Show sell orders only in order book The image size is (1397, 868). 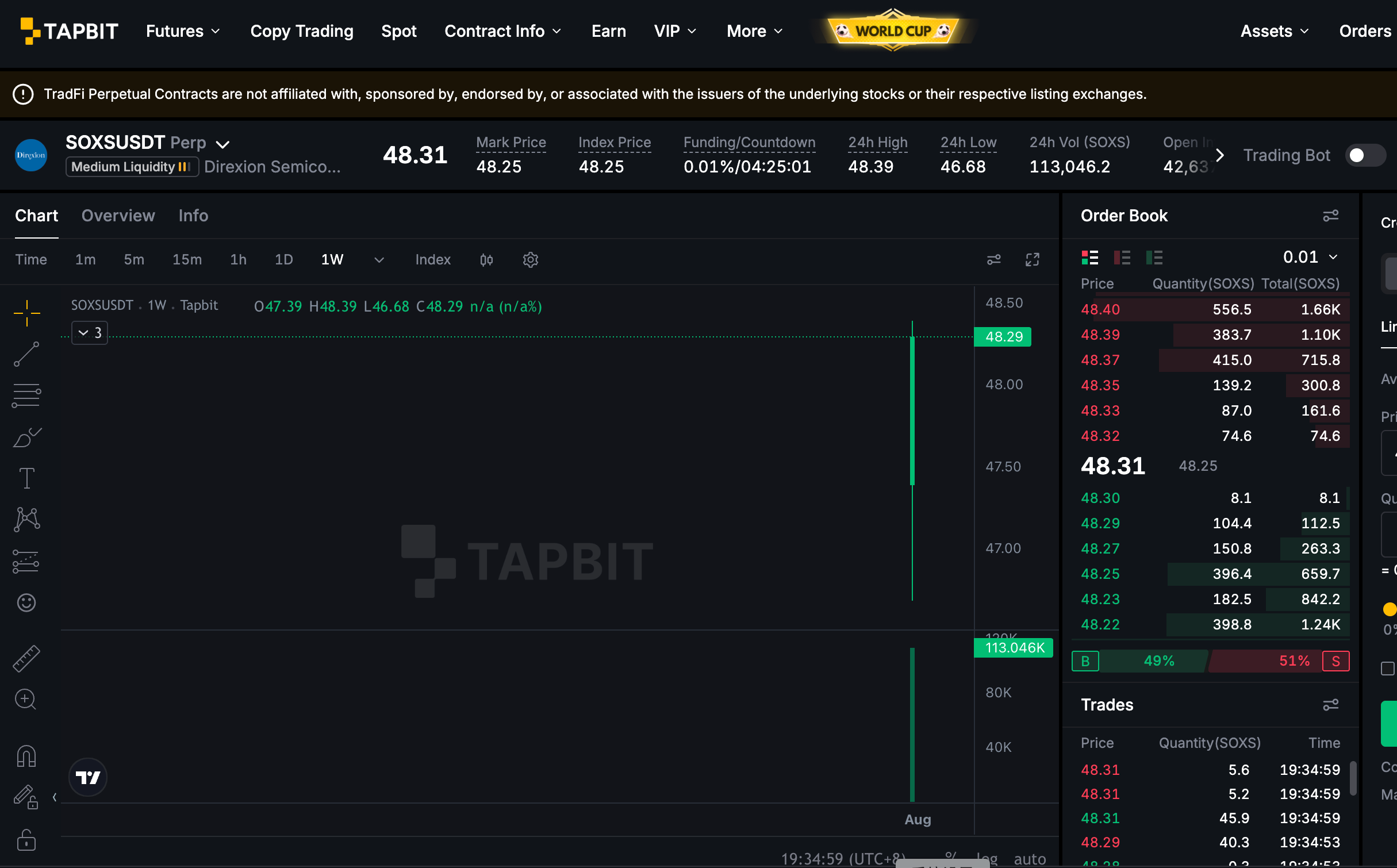1122,258
